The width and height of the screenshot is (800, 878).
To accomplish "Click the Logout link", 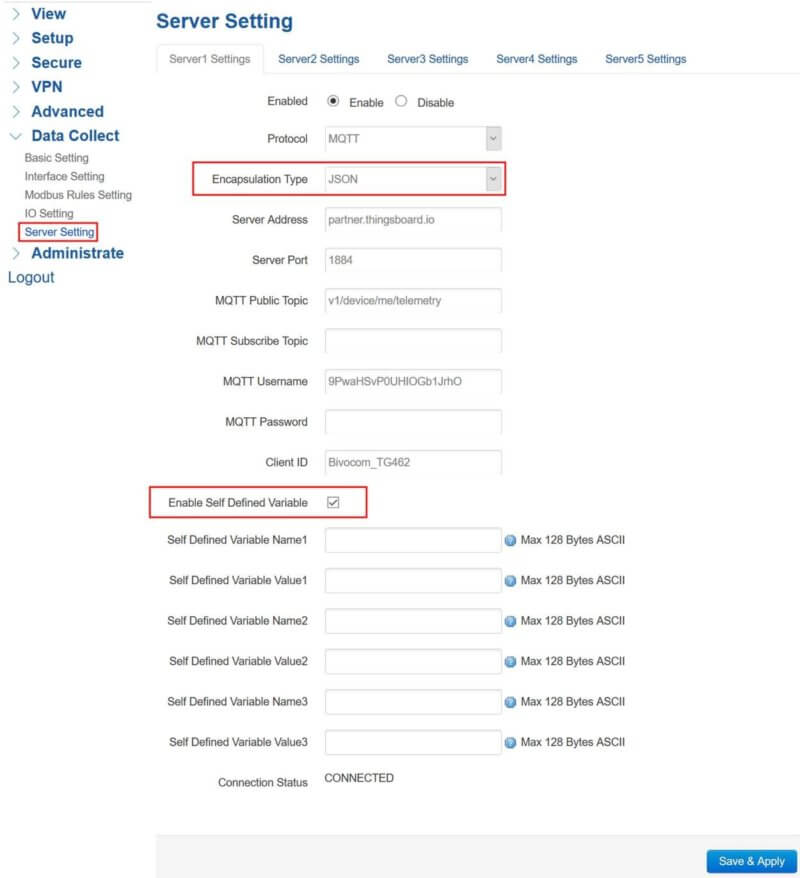I will tap(31, 277).
